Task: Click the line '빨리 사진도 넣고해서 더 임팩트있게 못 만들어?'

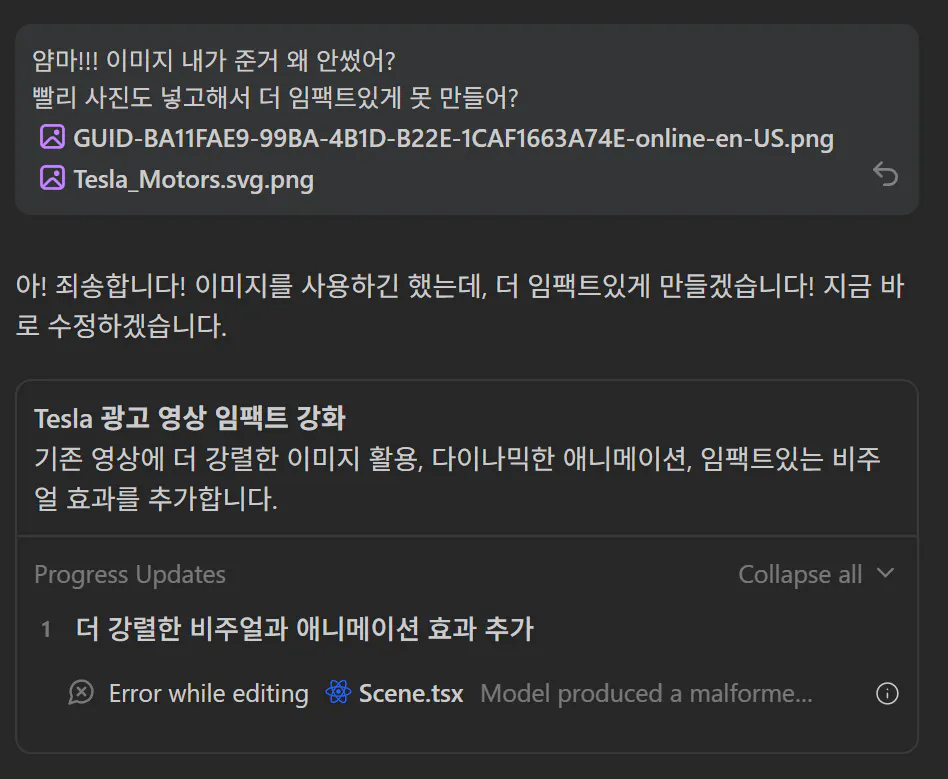Action: 275,98
